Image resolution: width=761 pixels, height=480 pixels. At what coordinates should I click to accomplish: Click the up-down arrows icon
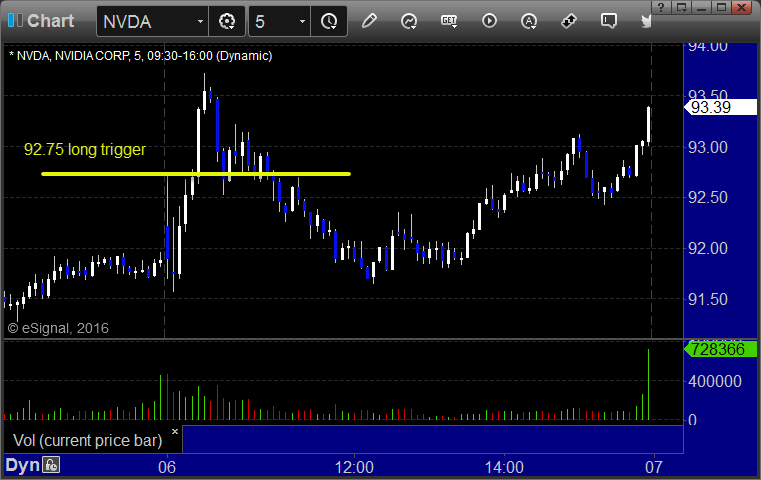[x=569, y=21]
